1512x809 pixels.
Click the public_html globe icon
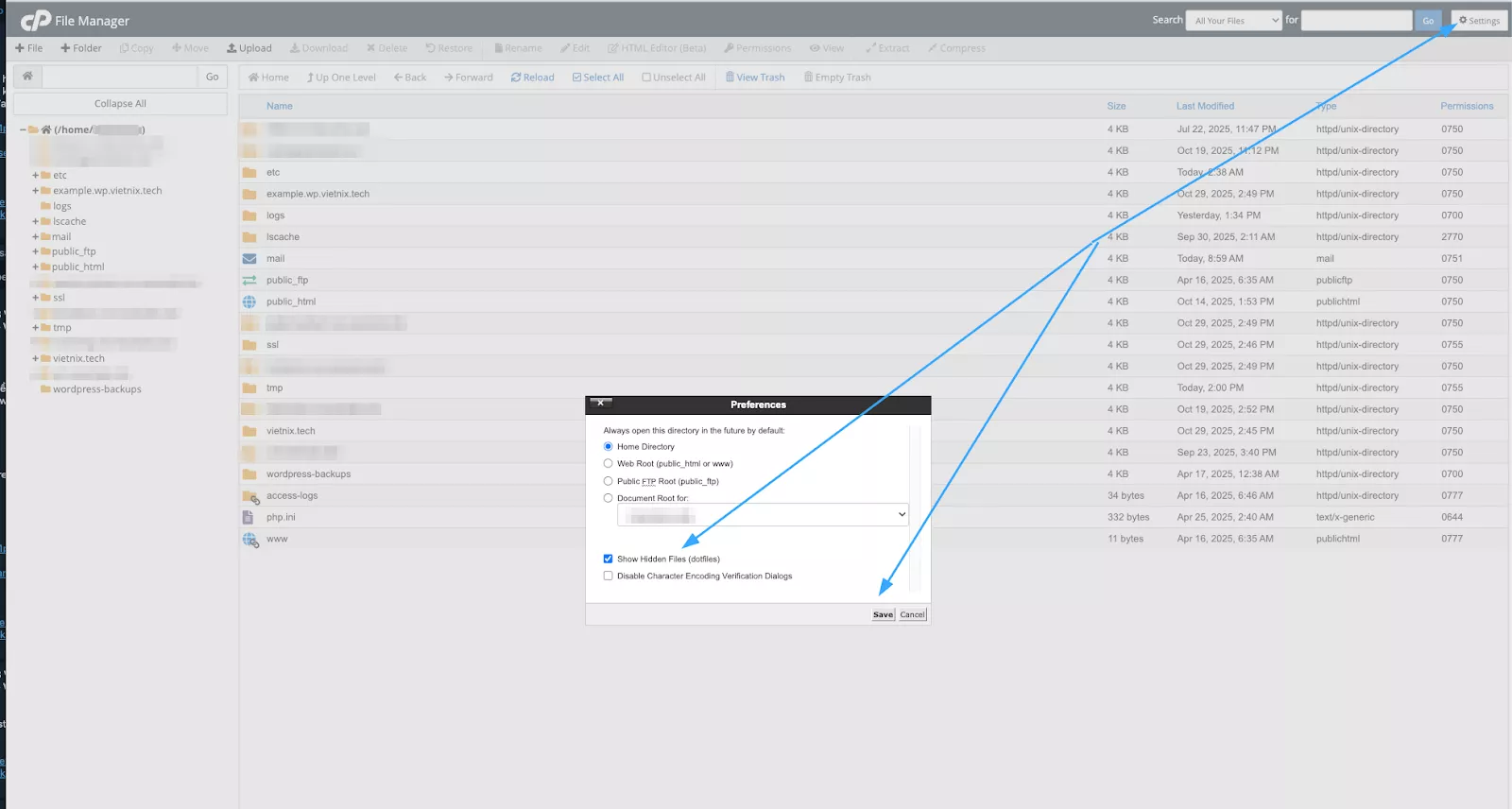(x=249, y=302)
